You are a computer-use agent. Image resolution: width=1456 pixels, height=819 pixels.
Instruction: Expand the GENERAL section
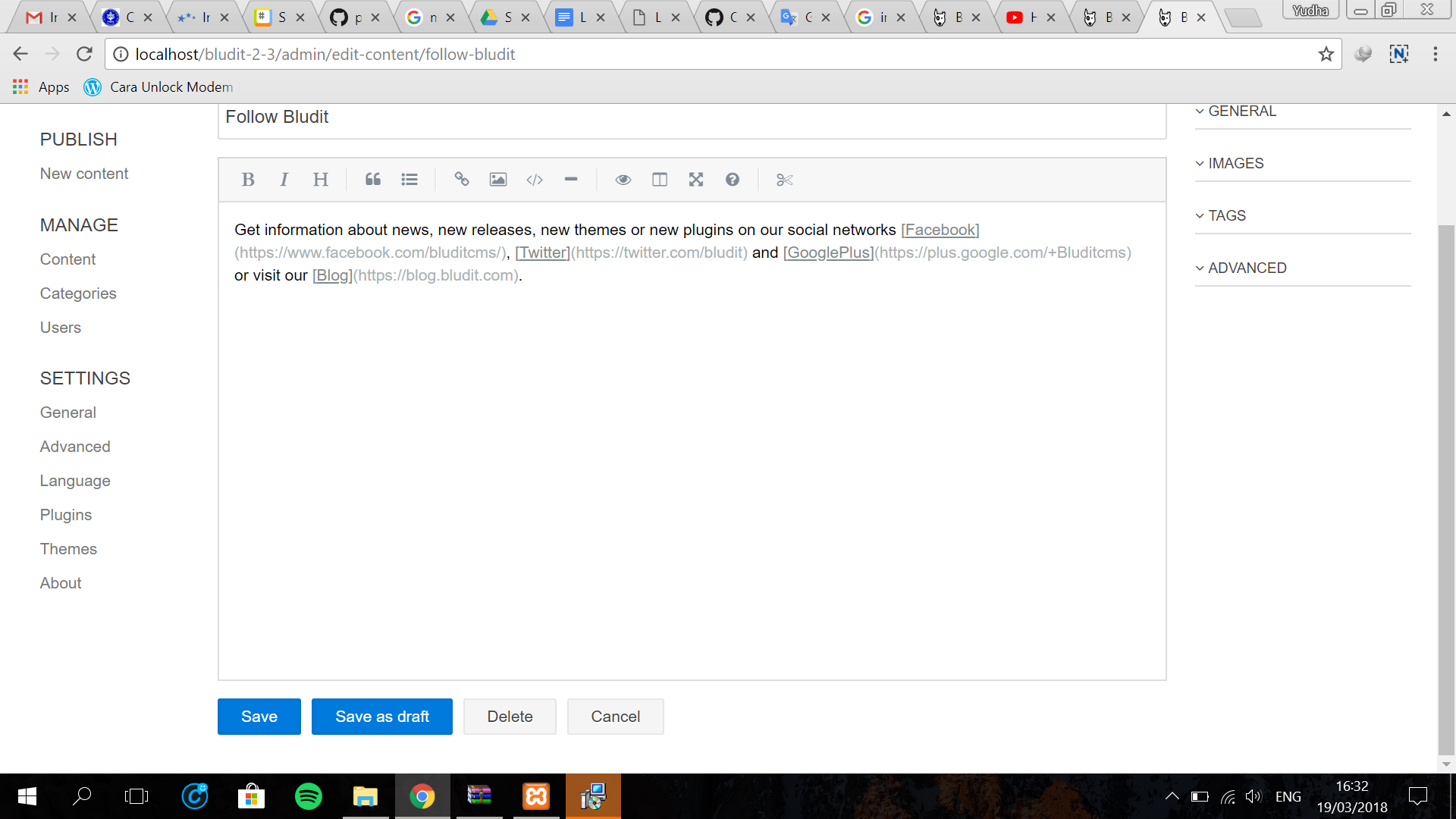pos(1241,111)
